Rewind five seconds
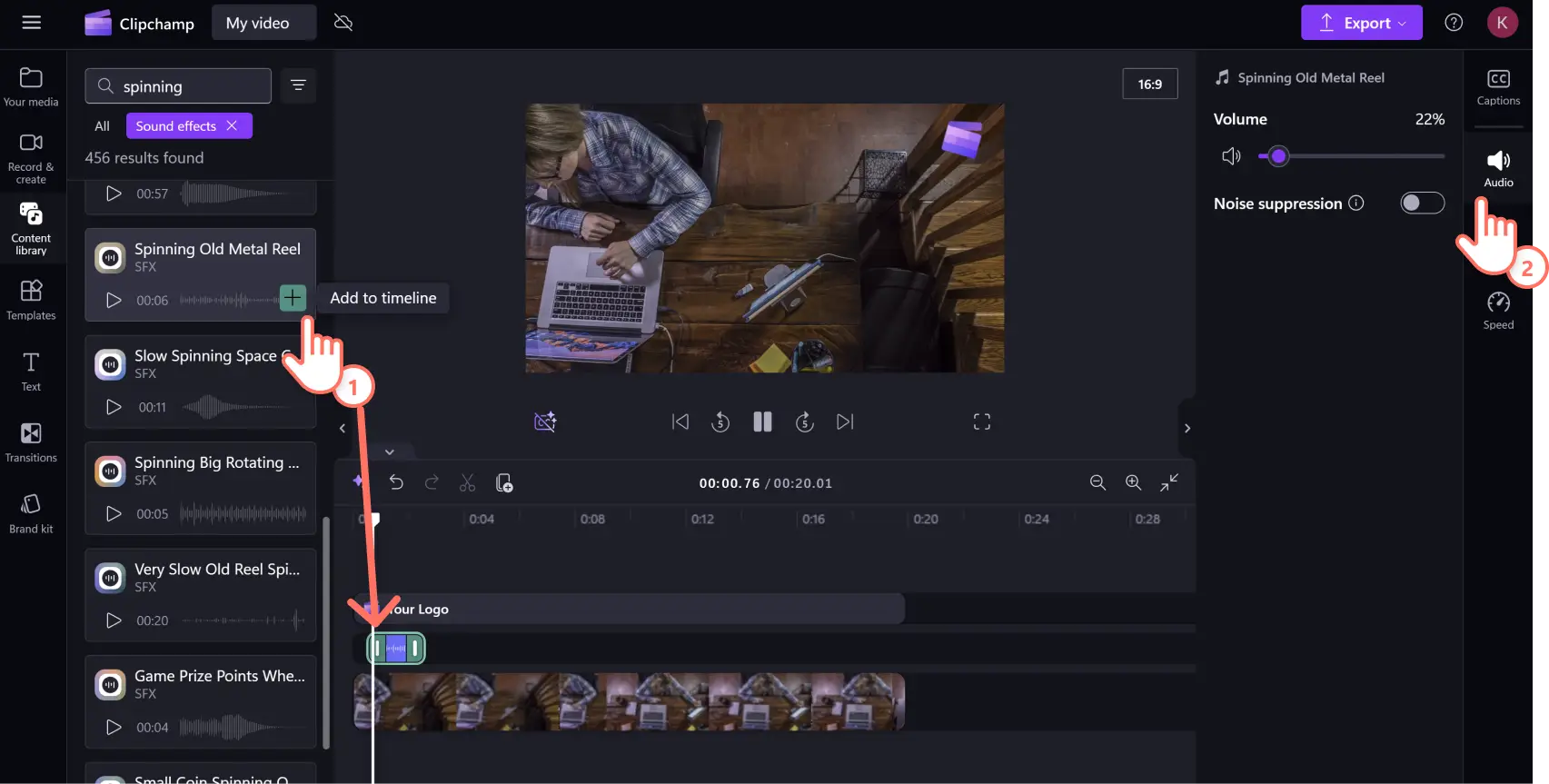 click(720, 422)
